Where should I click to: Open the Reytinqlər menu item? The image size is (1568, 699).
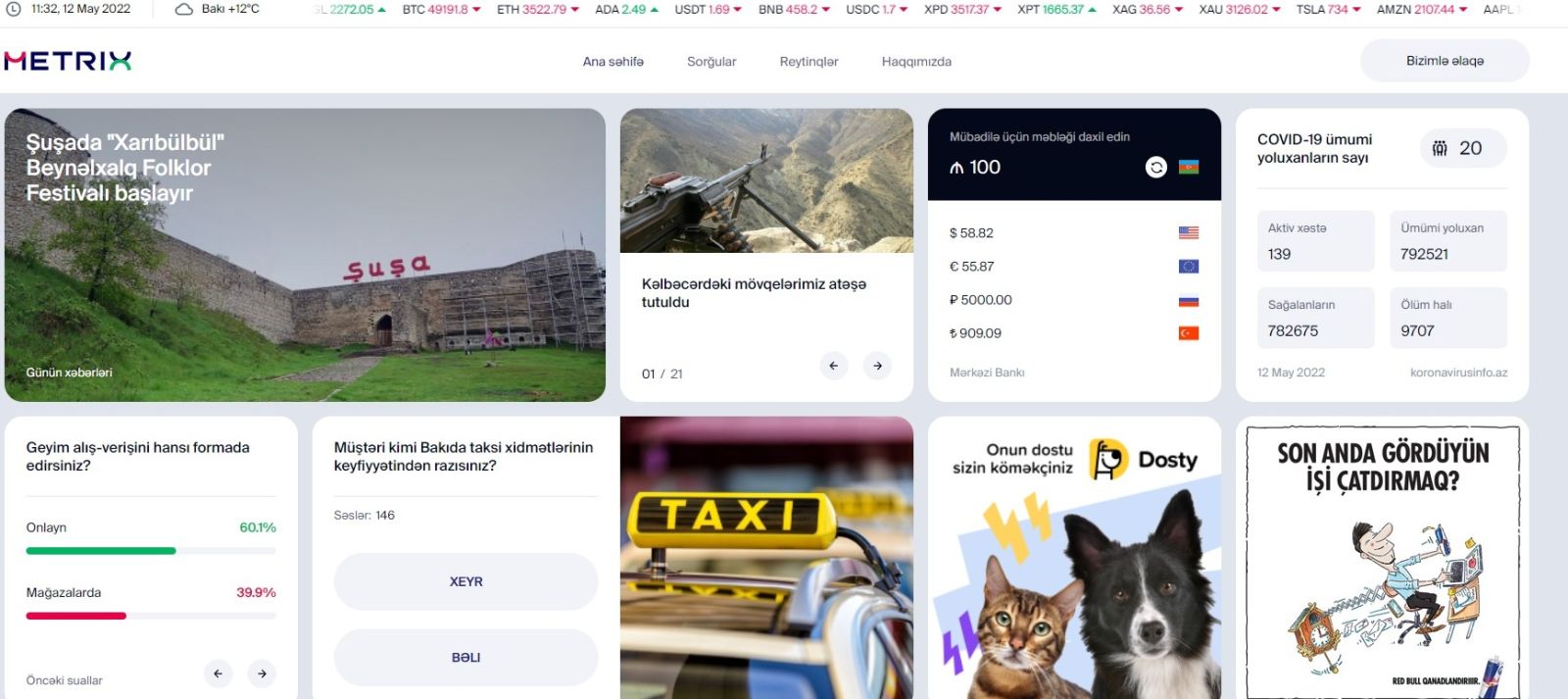[x=808, y=62]
